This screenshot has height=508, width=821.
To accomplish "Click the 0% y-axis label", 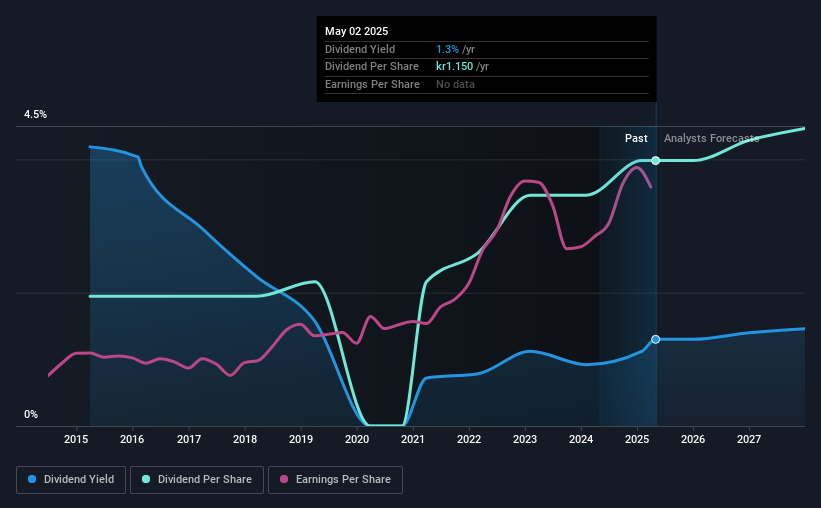I will point(31,414).
